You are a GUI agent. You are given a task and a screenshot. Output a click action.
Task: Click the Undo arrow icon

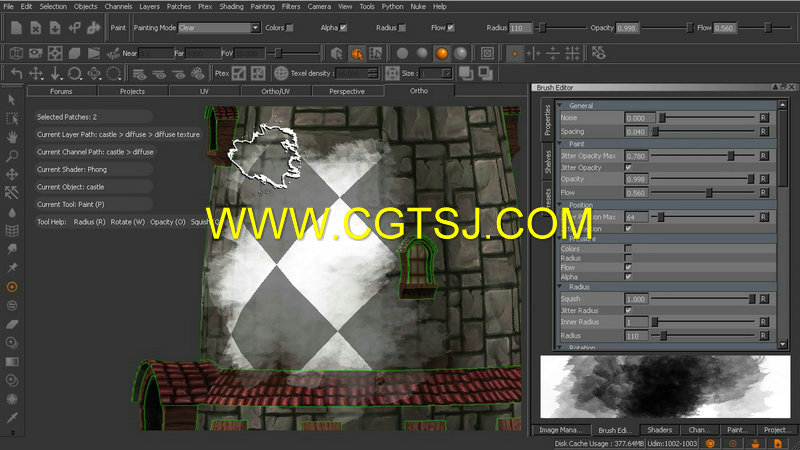tap(16, 73)
